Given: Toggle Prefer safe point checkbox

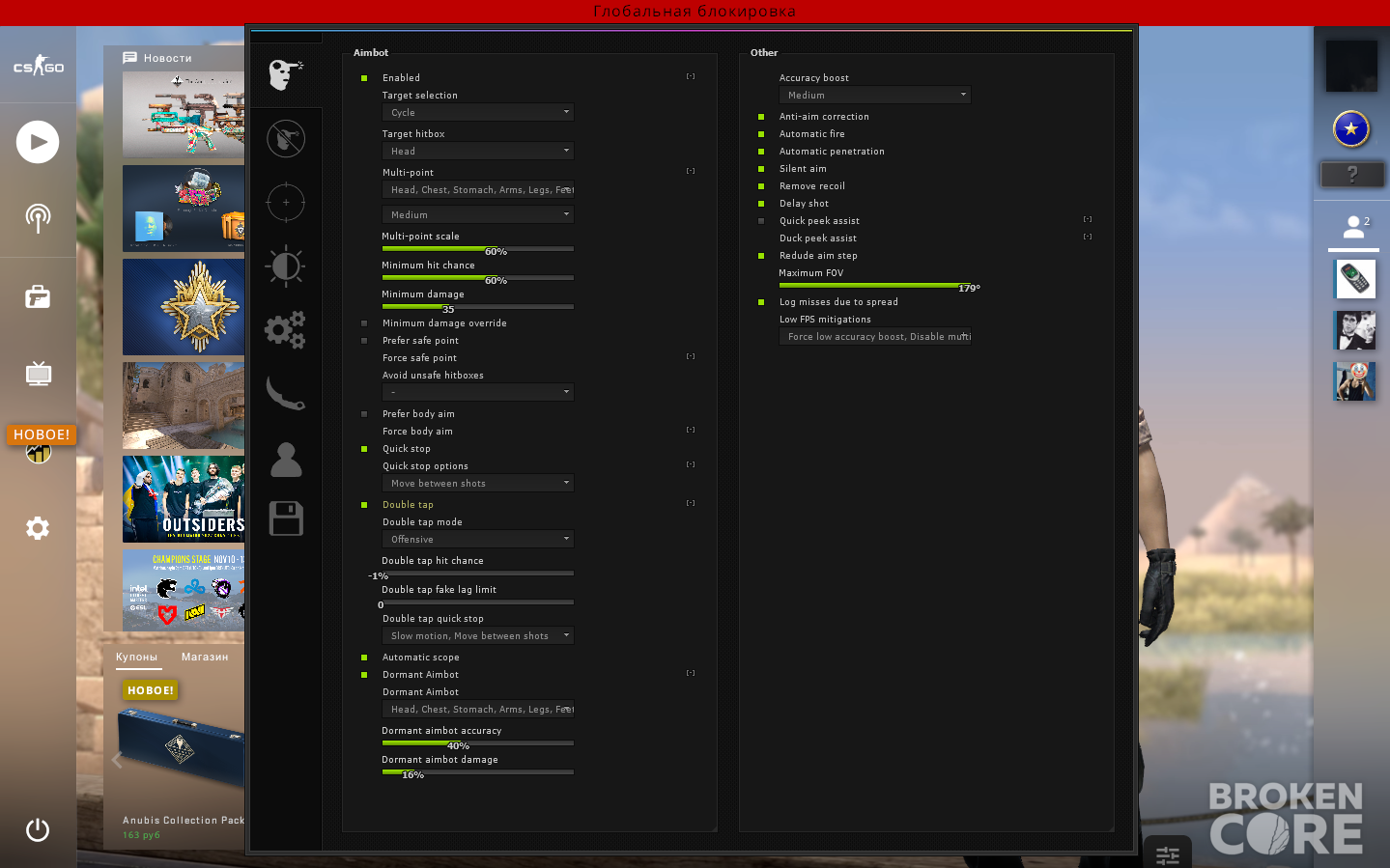Looking at the screenshot, I should coord(364,341).
